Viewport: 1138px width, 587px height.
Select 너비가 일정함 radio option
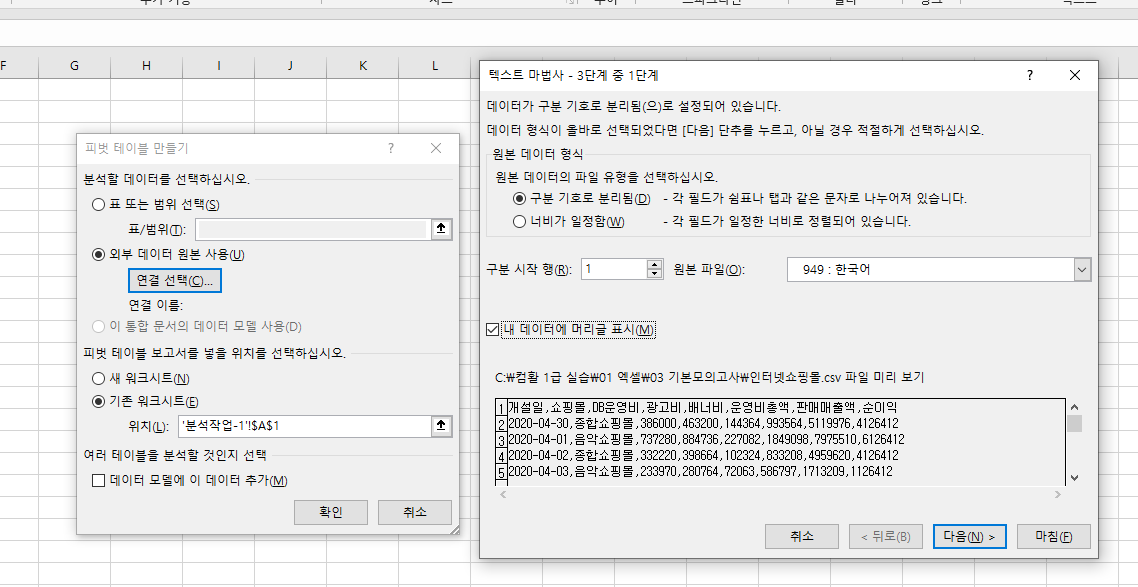[519, 221]
